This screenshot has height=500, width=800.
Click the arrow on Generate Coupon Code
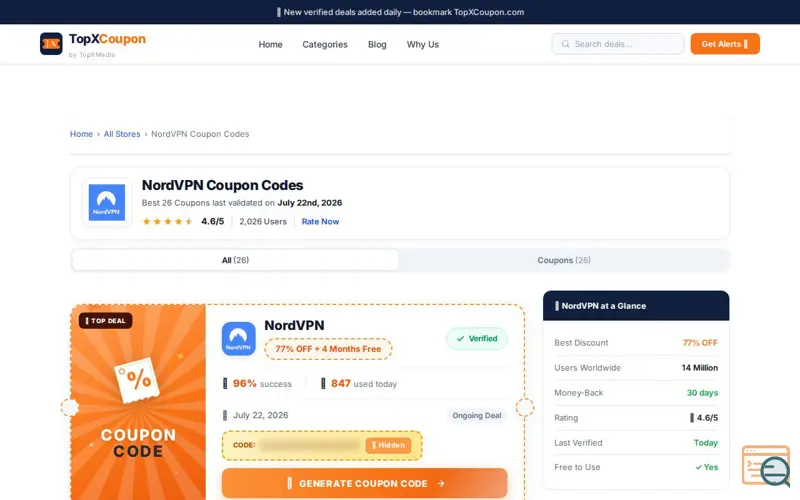[x=441, y=483]
